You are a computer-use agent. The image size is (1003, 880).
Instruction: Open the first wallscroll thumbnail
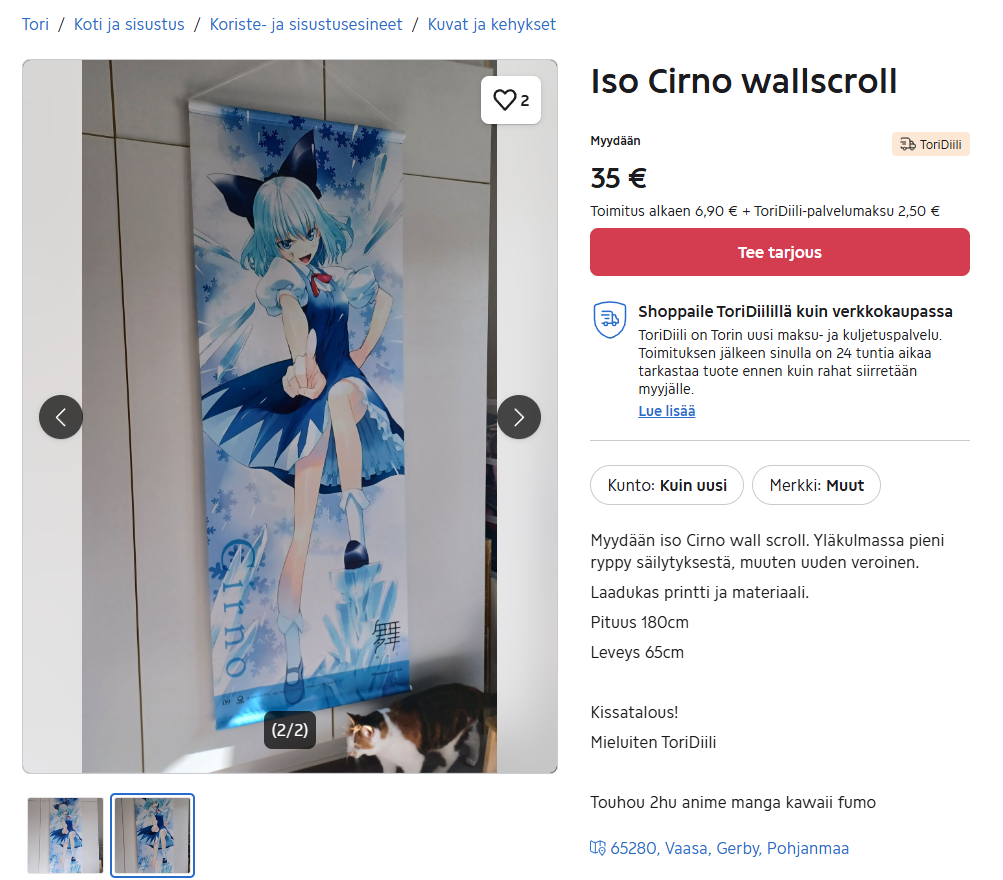pos(65,835)
